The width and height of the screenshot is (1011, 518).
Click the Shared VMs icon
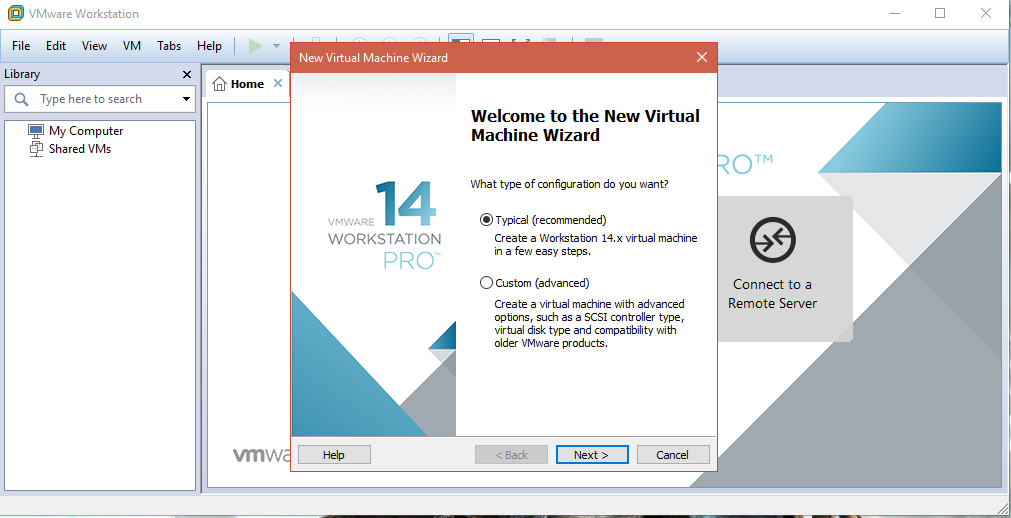36,149
